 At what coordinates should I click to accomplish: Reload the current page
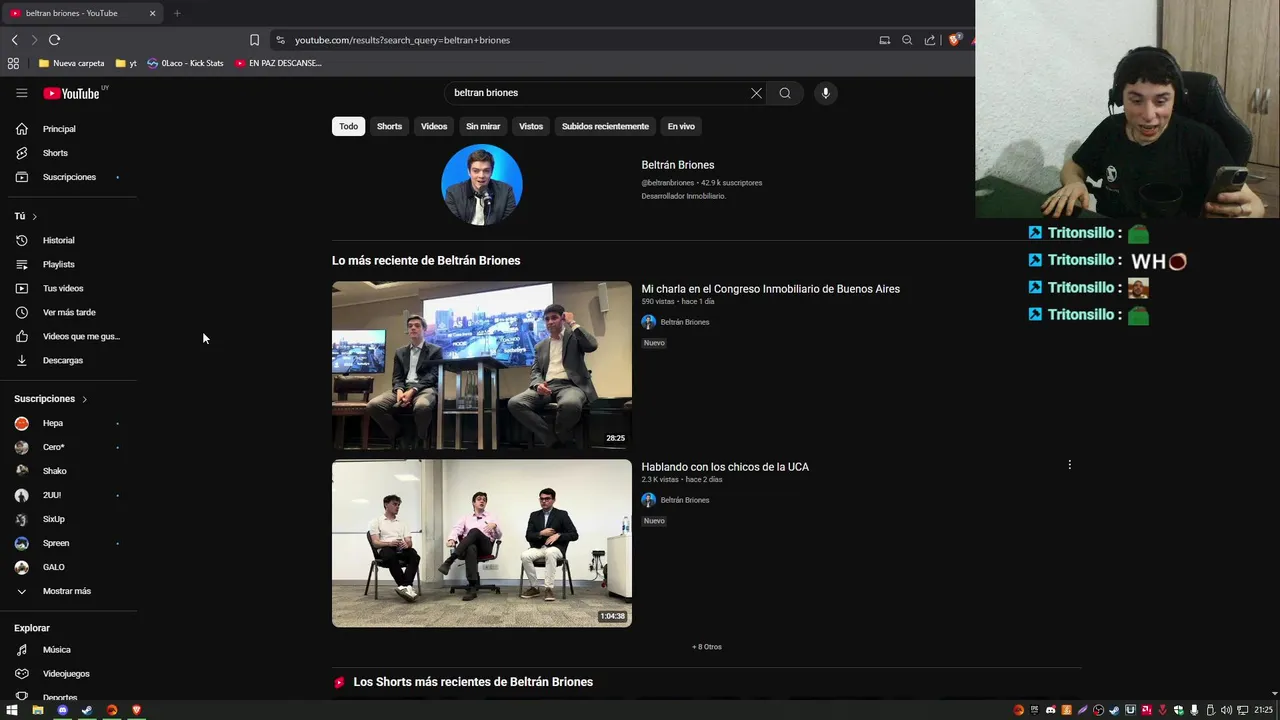coord(54,40)
